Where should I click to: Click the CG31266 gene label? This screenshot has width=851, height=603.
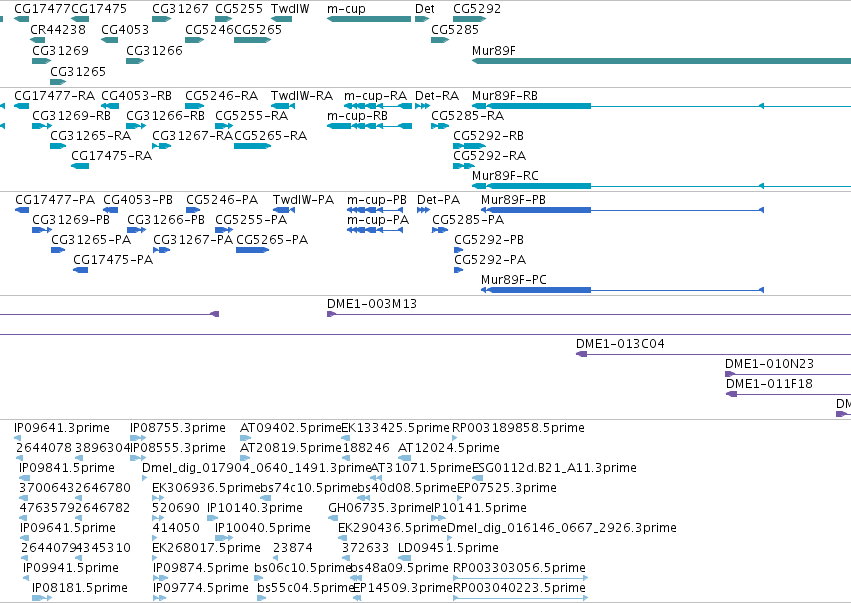(154, 50)
